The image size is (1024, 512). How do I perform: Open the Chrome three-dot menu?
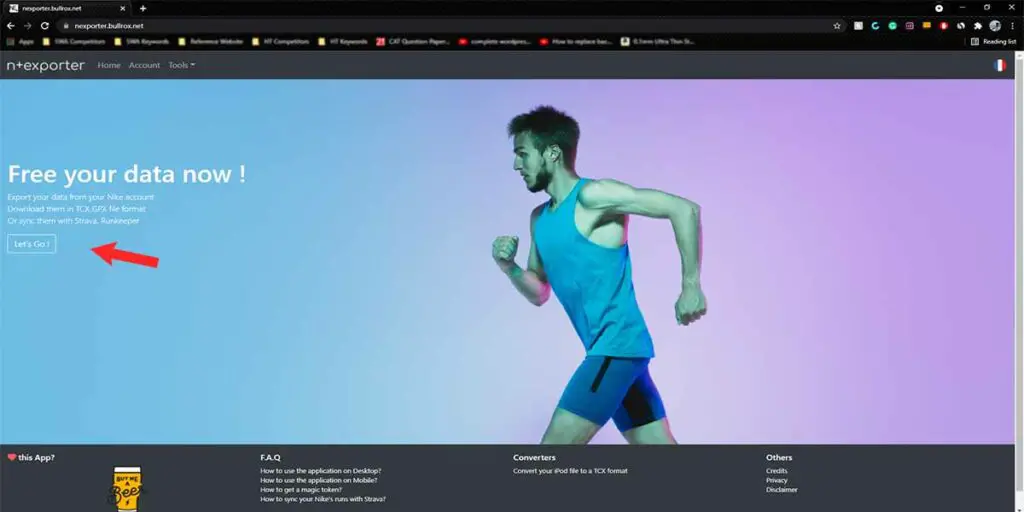tap(1012, 25)
